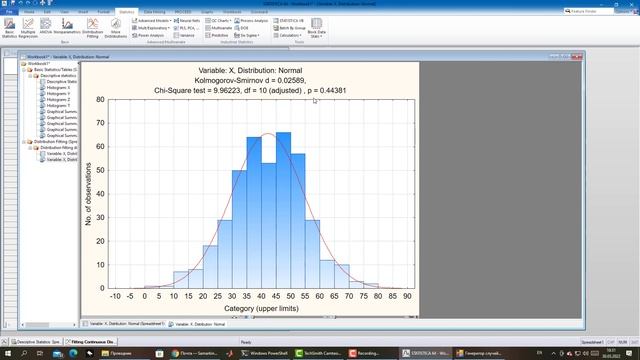Screen dimensions: 640x360
Task: Select Descriptive Statistics spreadsheet tree item
Action: [61, 82]
